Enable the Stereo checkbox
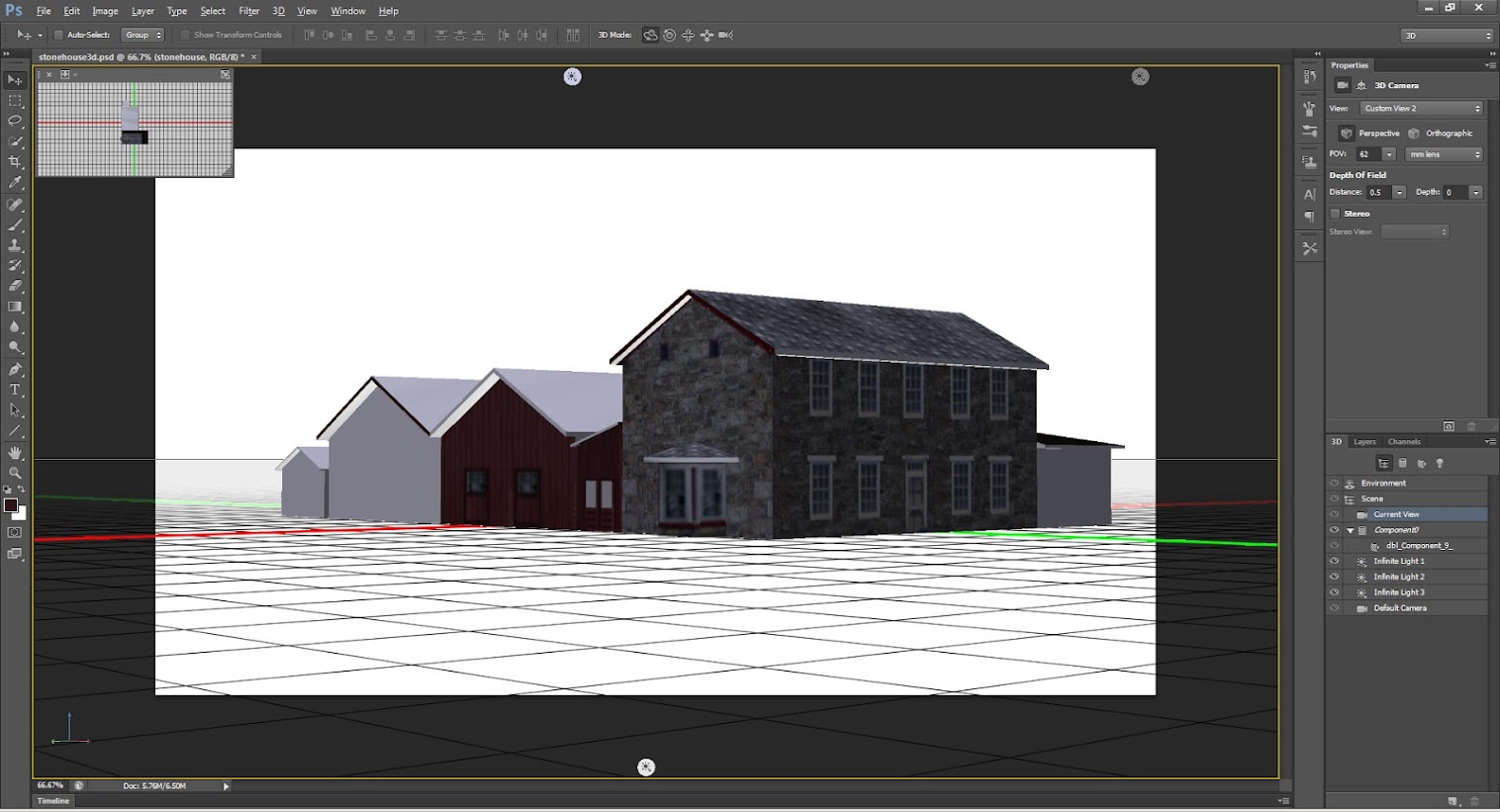The width and height of the screenshot is (1500, 812). [x=1335, y=214]
